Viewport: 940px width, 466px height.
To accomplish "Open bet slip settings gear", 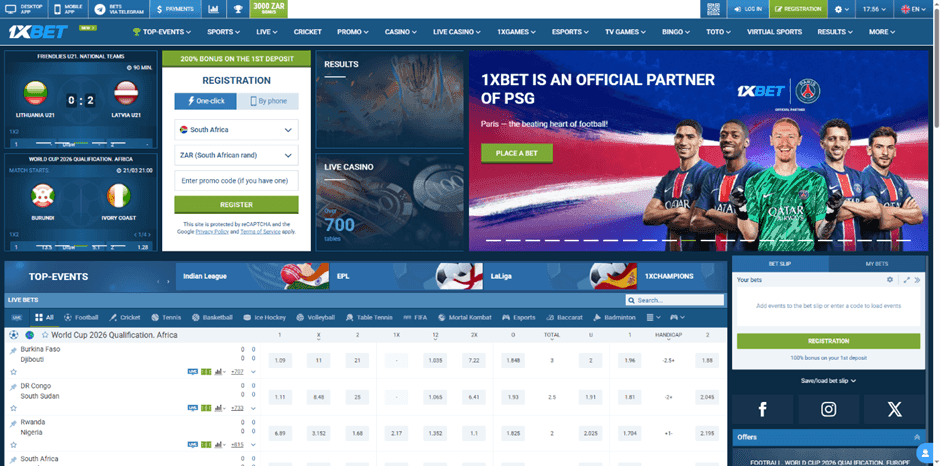I will (x=890, y=280).
